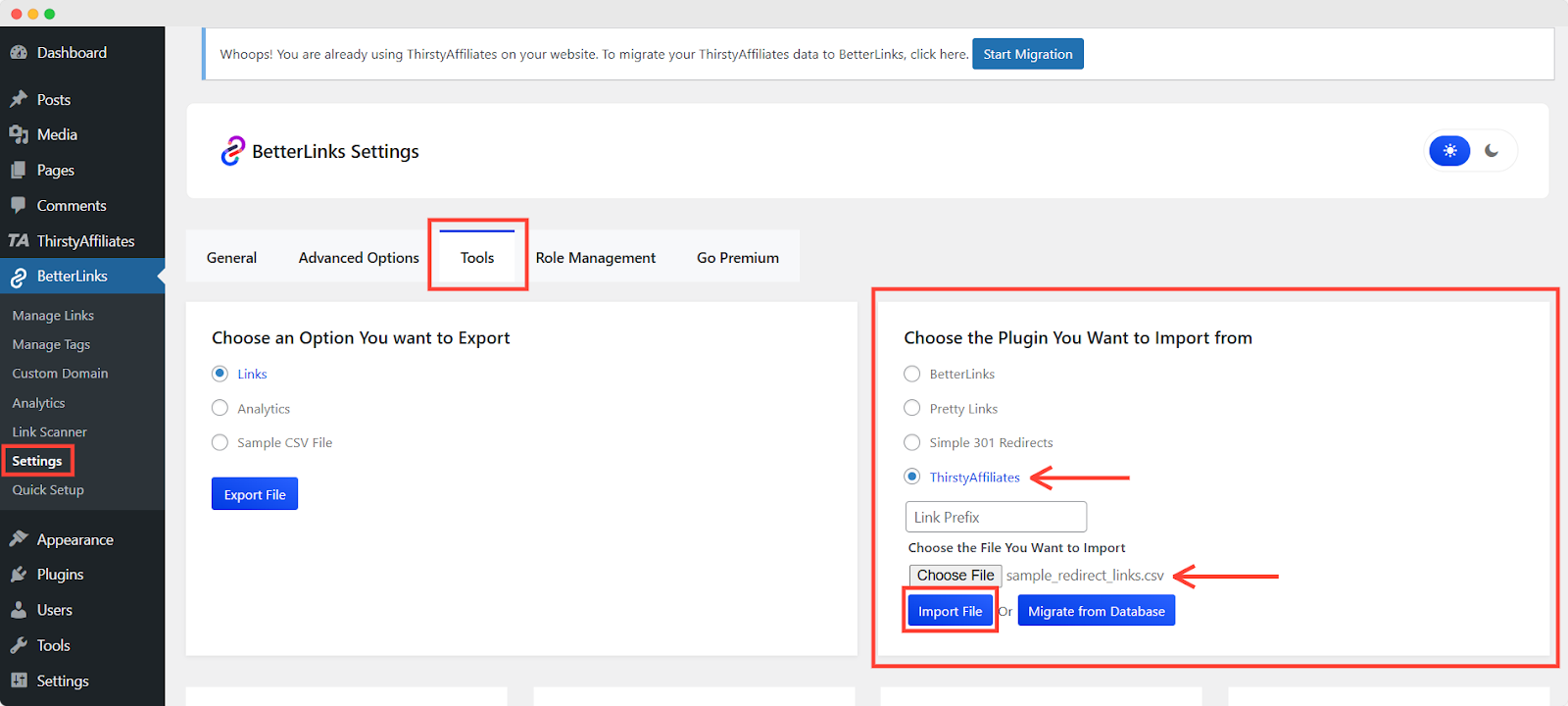Switch to dark mode moon icon
Viewport: 1568px width, 706px height.
(1492, 151)
